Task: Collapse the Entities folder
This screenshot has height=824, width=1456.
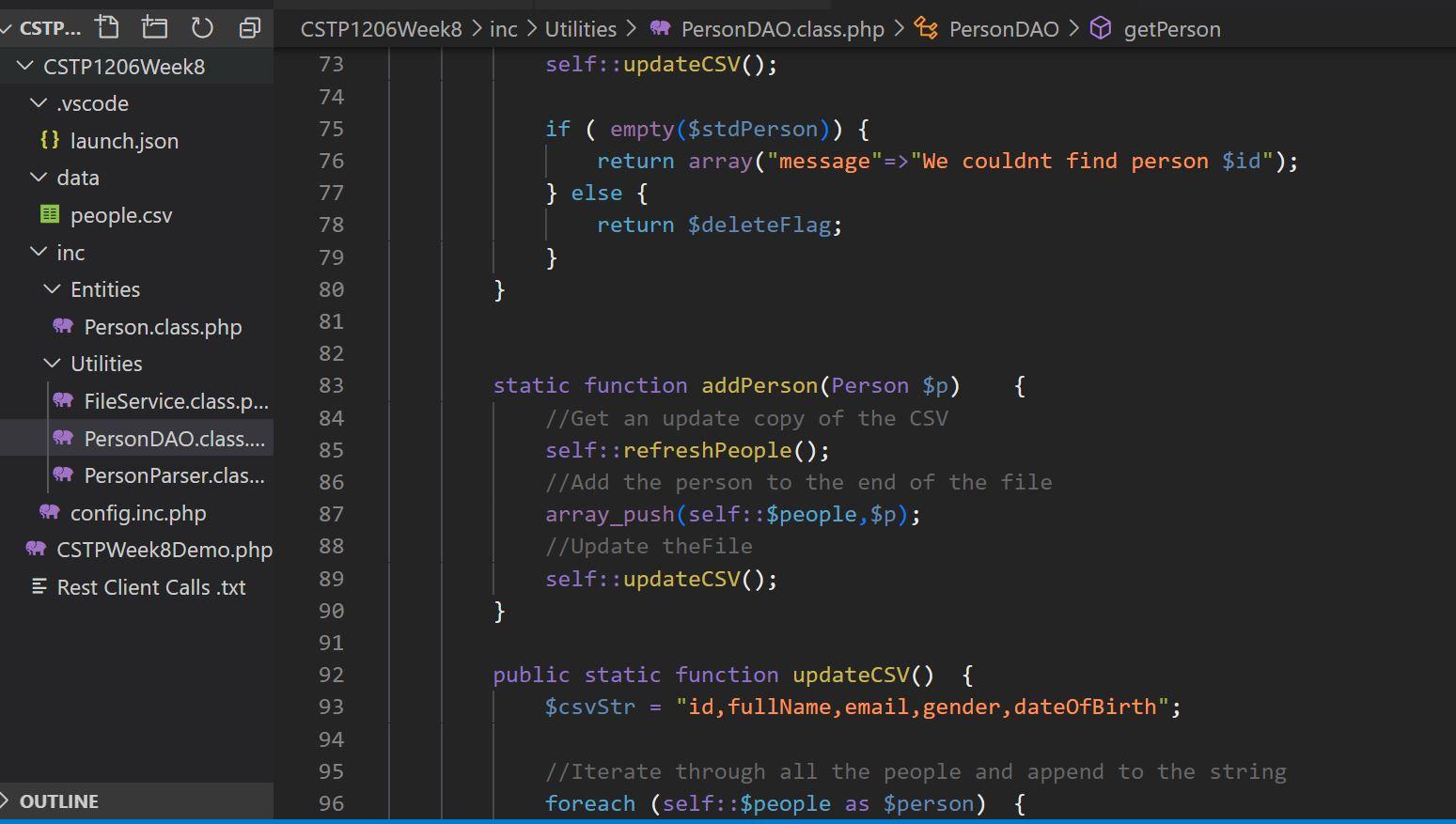Action: point(53,288)
